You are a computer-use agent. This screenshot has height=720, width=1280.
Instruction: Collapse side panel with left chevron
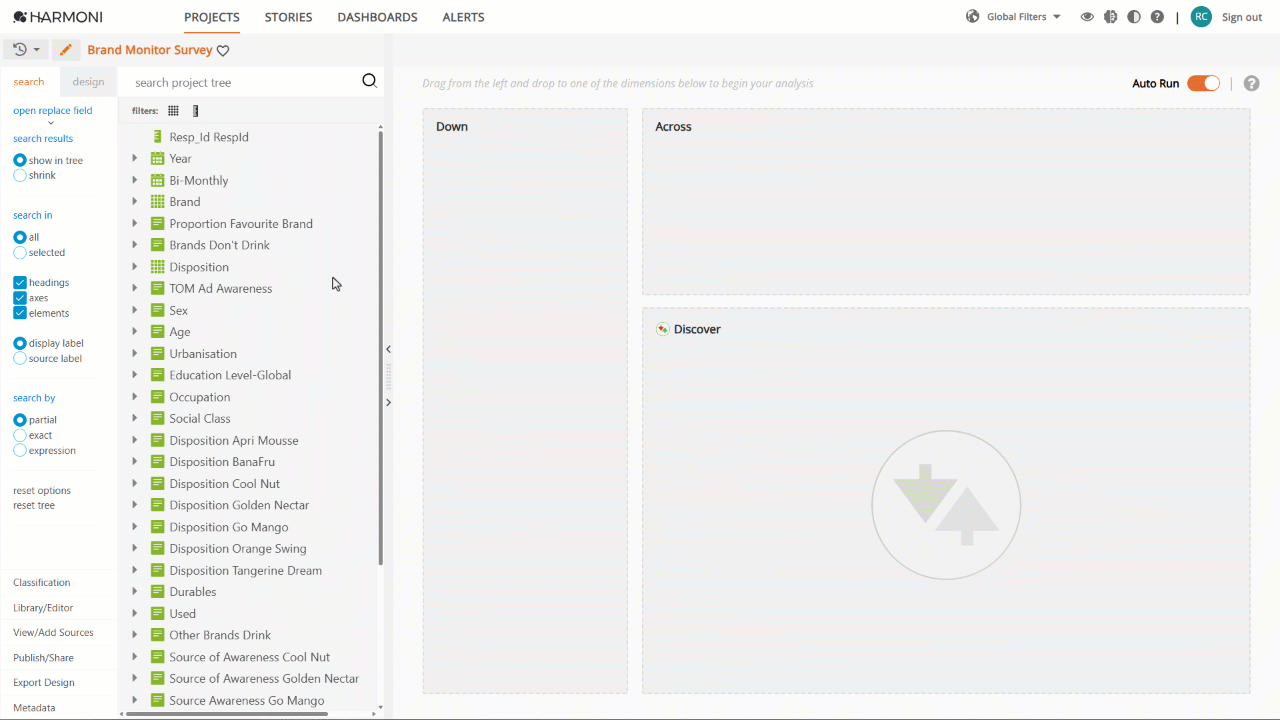(x=388, y=349)
